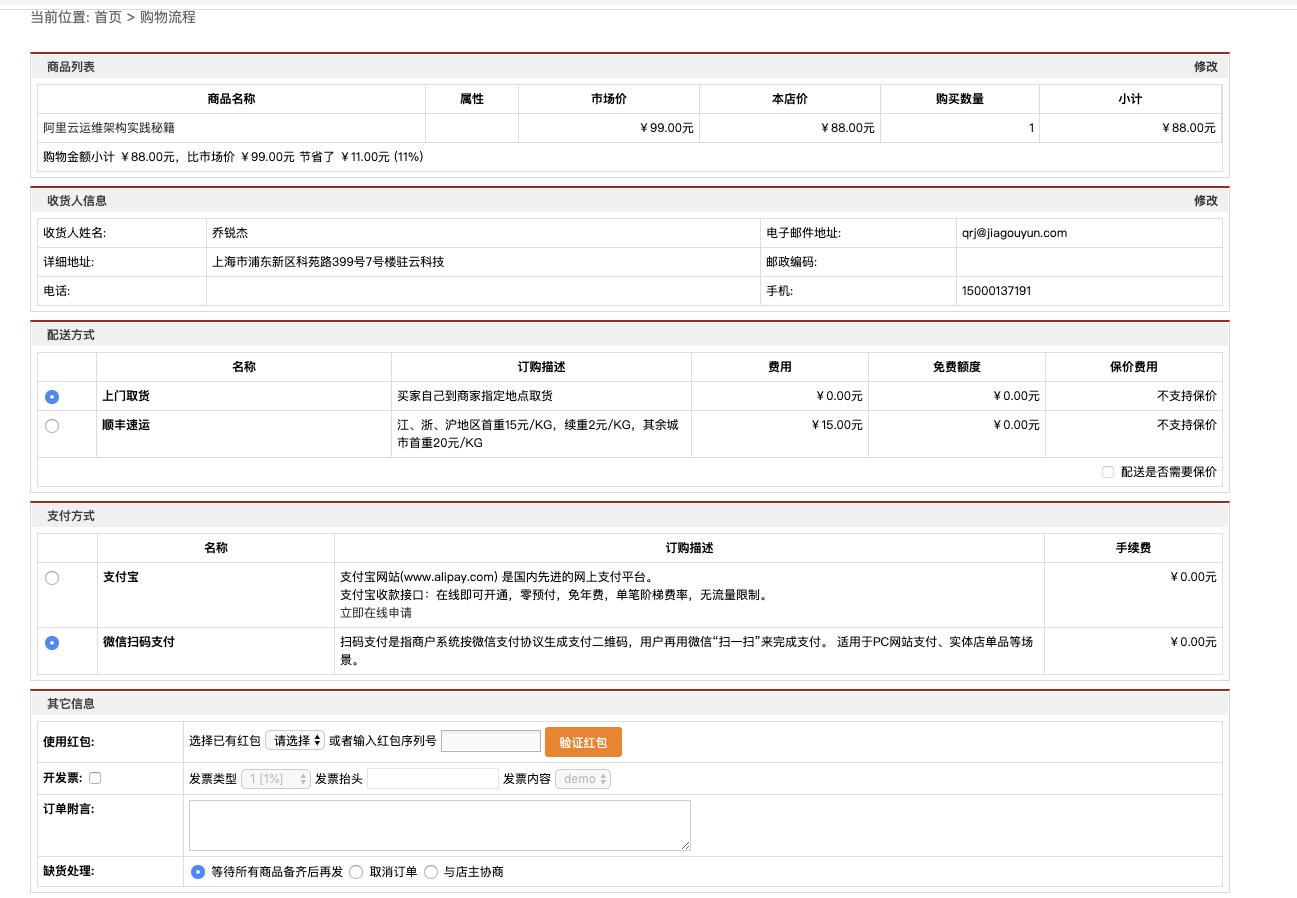
Task: Click the 发票抬头 input field
Action: tap(432, 777)
